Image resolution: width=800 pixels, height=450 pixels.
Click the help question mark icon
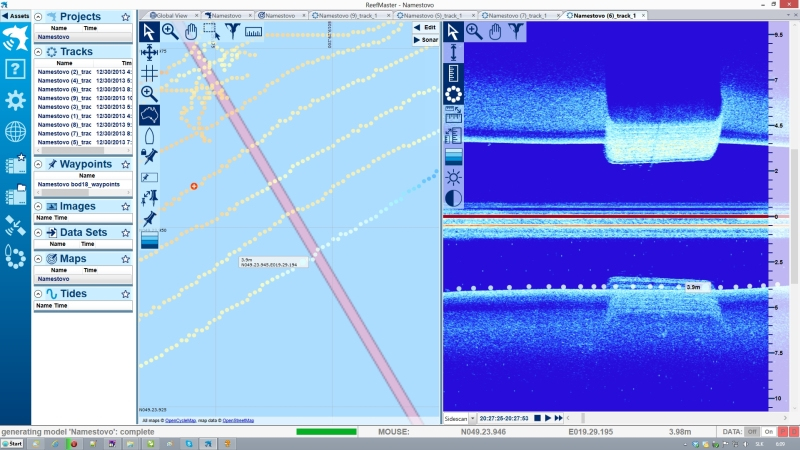pos(15,69)
